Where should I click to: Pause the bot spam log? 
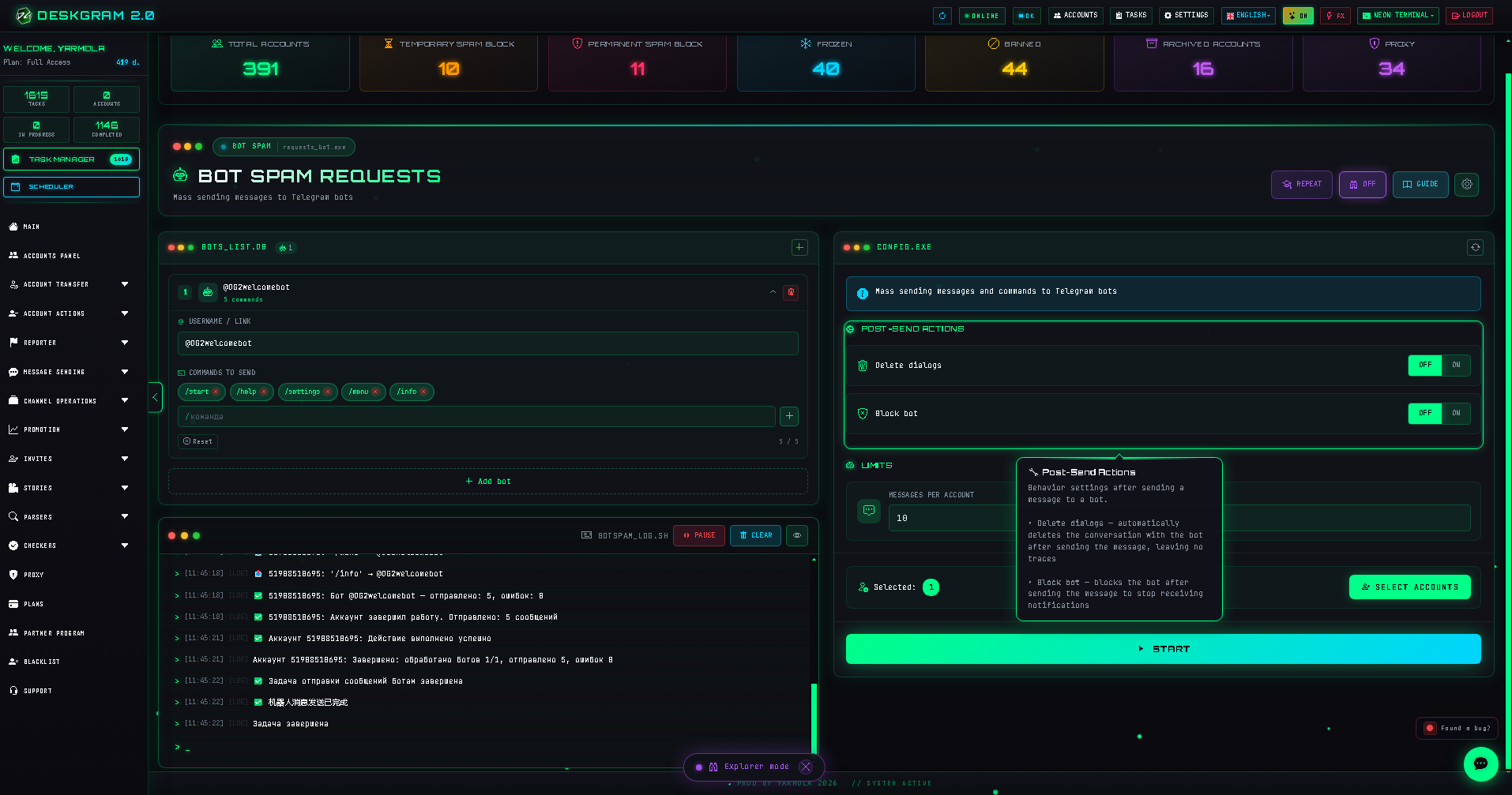(x=699, y=535)
